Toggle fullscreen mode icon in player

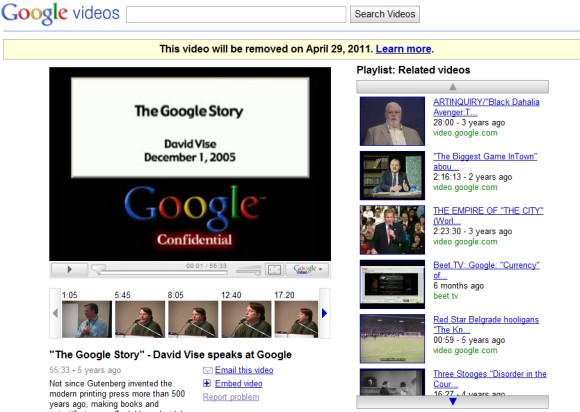274,270
